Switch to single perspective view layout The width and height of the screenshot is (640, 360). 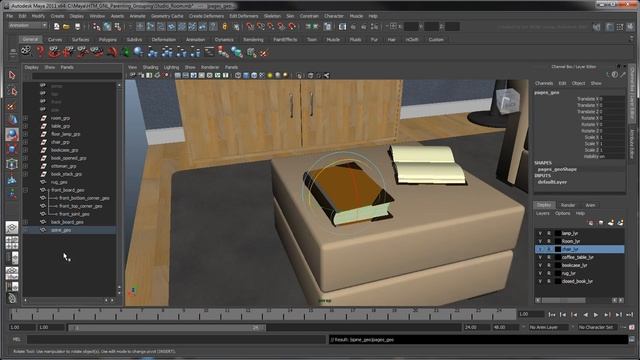tap(12, 227)
